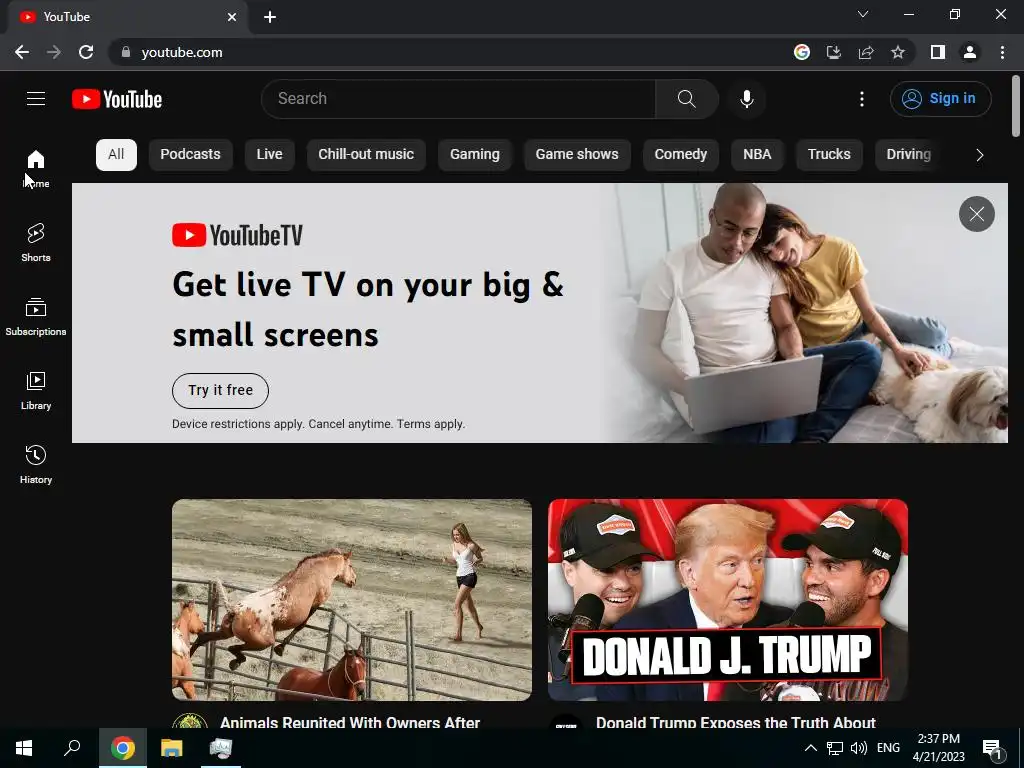Image resolution: width=1024 pixels, height=768 pixels.
Task: Open YouTube settings three-dot menu
Action: pos(861,99)
